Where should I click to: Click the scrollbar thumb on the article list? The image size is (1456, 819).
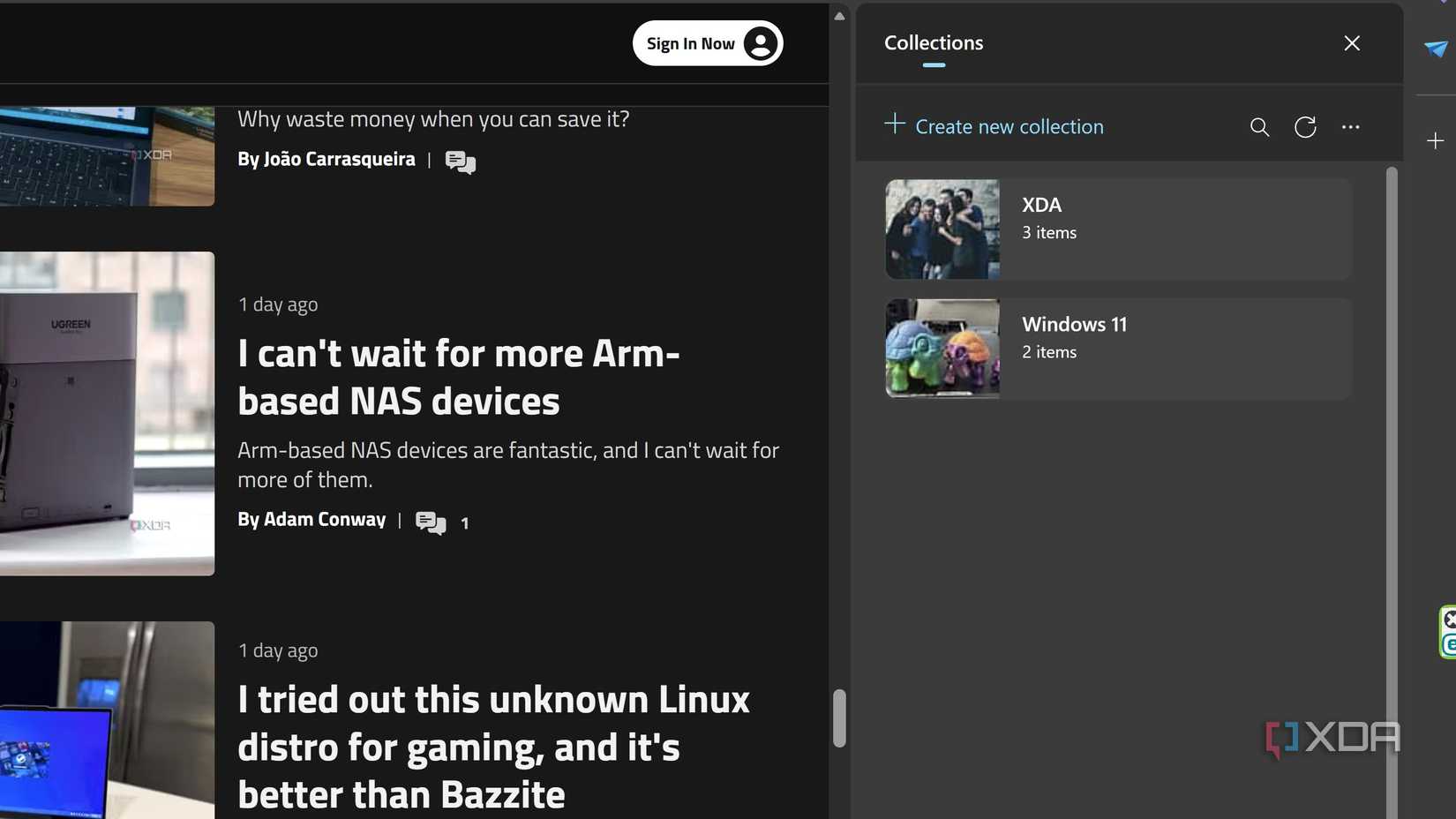(x=838, y=717)
